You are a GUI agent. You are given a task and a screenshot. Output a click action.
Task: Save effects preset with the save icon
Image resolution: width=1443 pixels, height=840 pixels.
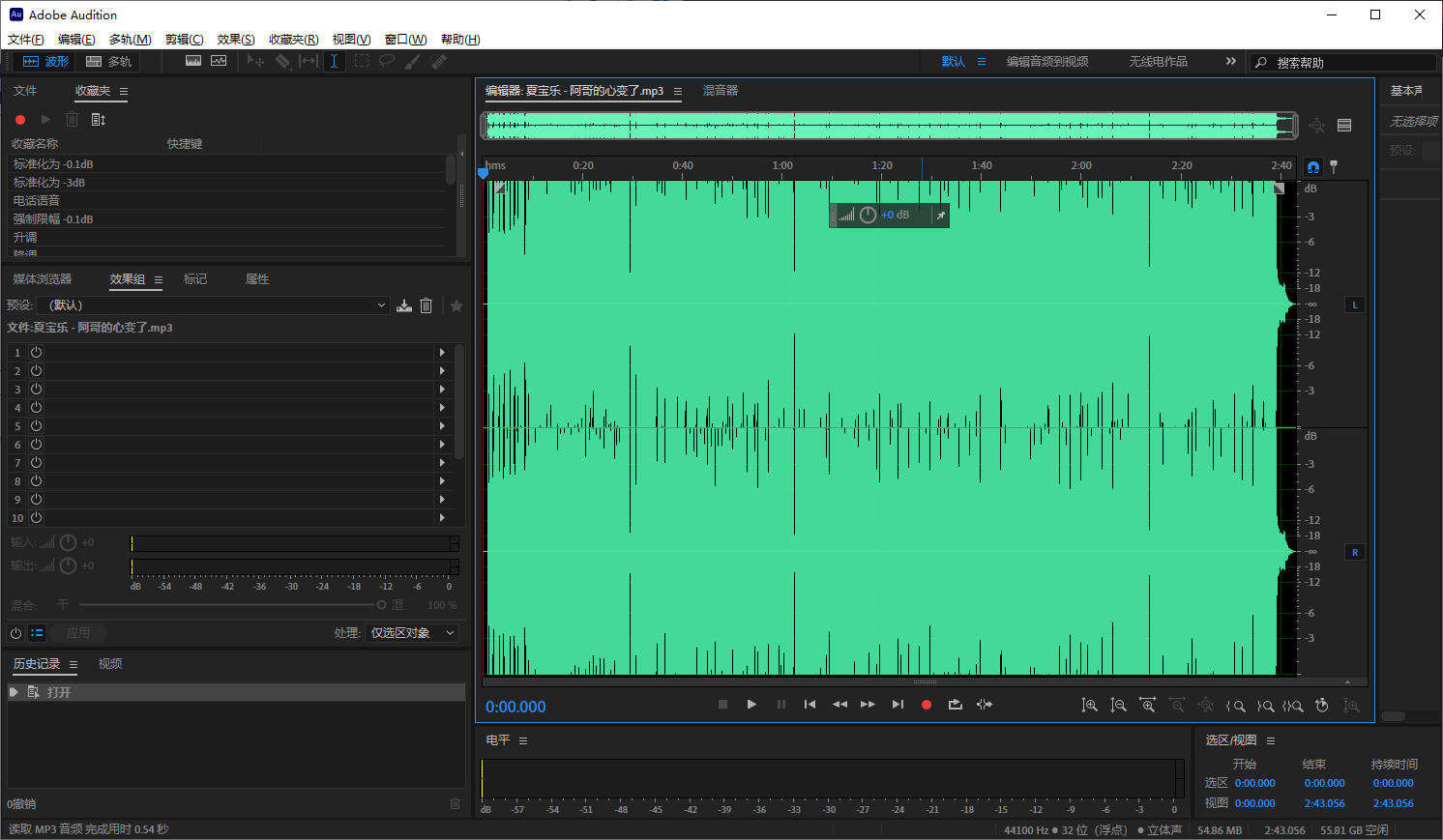tap(404, 305)
